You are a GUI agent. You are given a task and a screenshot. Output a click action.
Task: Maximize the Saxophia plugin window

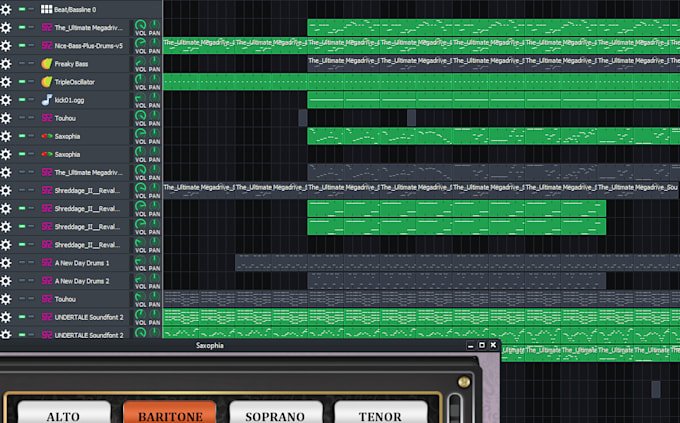482,345
